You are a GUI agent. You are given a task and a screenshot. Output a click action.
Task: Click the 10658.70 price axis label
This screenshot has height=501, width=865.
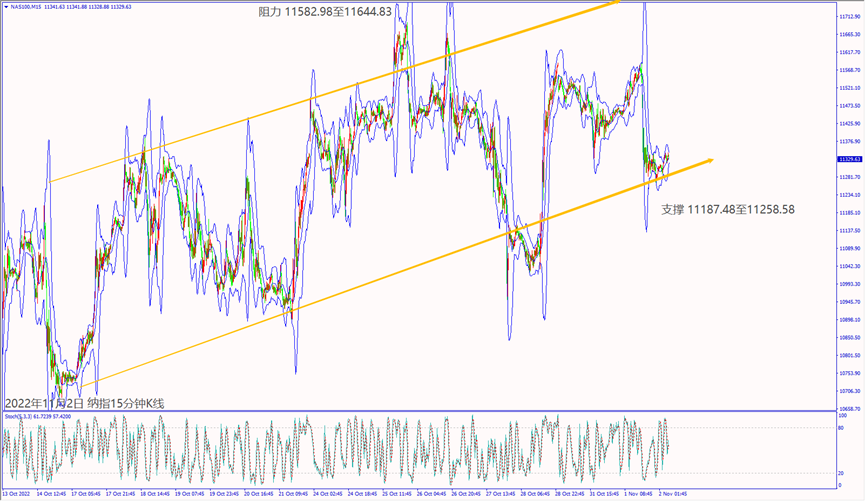pos(850,409)
